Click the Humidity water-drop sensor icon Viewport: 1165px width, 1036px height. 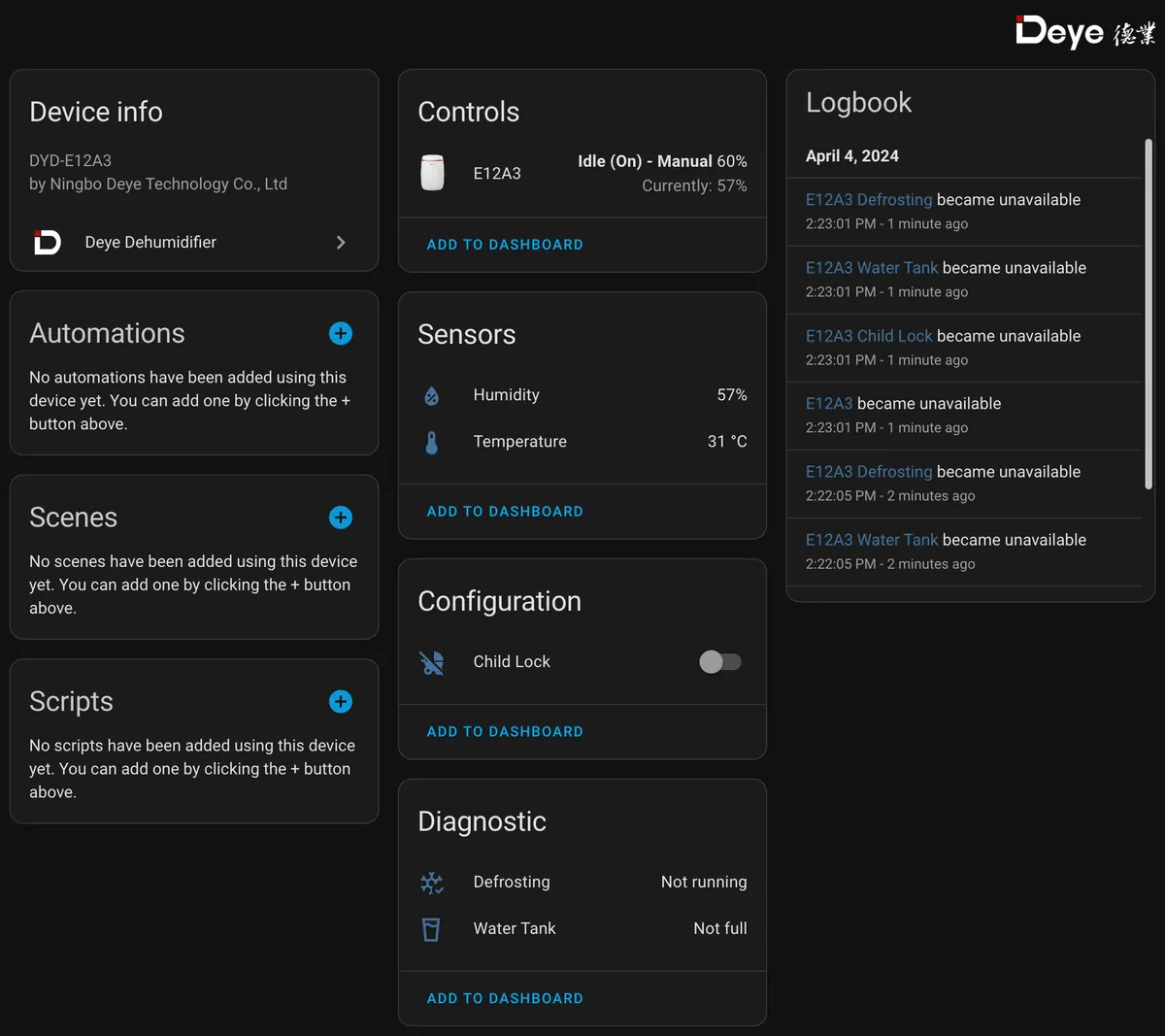[x=432, y=395]
